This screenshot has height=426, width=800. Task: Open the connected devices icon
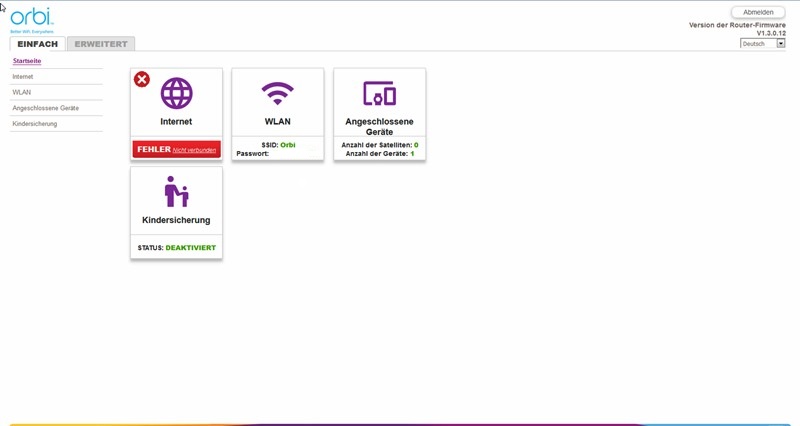(x=380, y=93)
